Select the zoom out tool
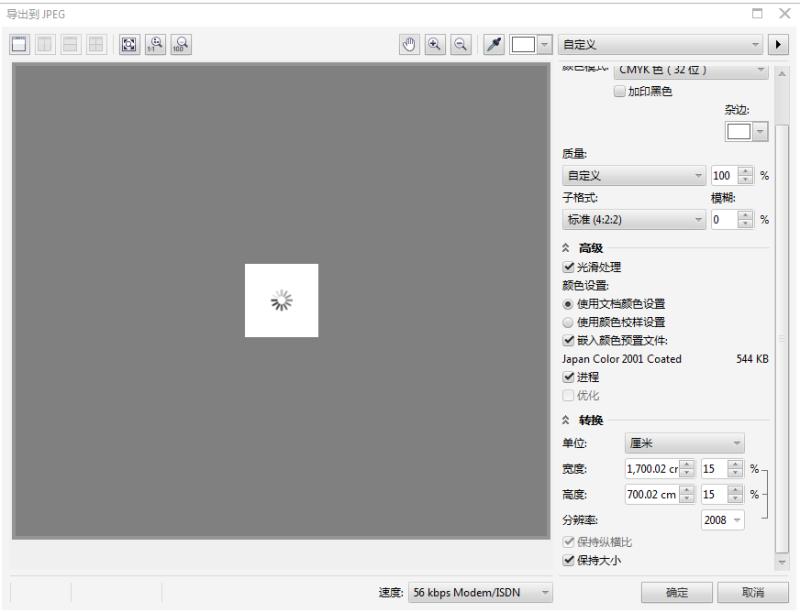This screenshot has width=800, height=612. point(461,44)
